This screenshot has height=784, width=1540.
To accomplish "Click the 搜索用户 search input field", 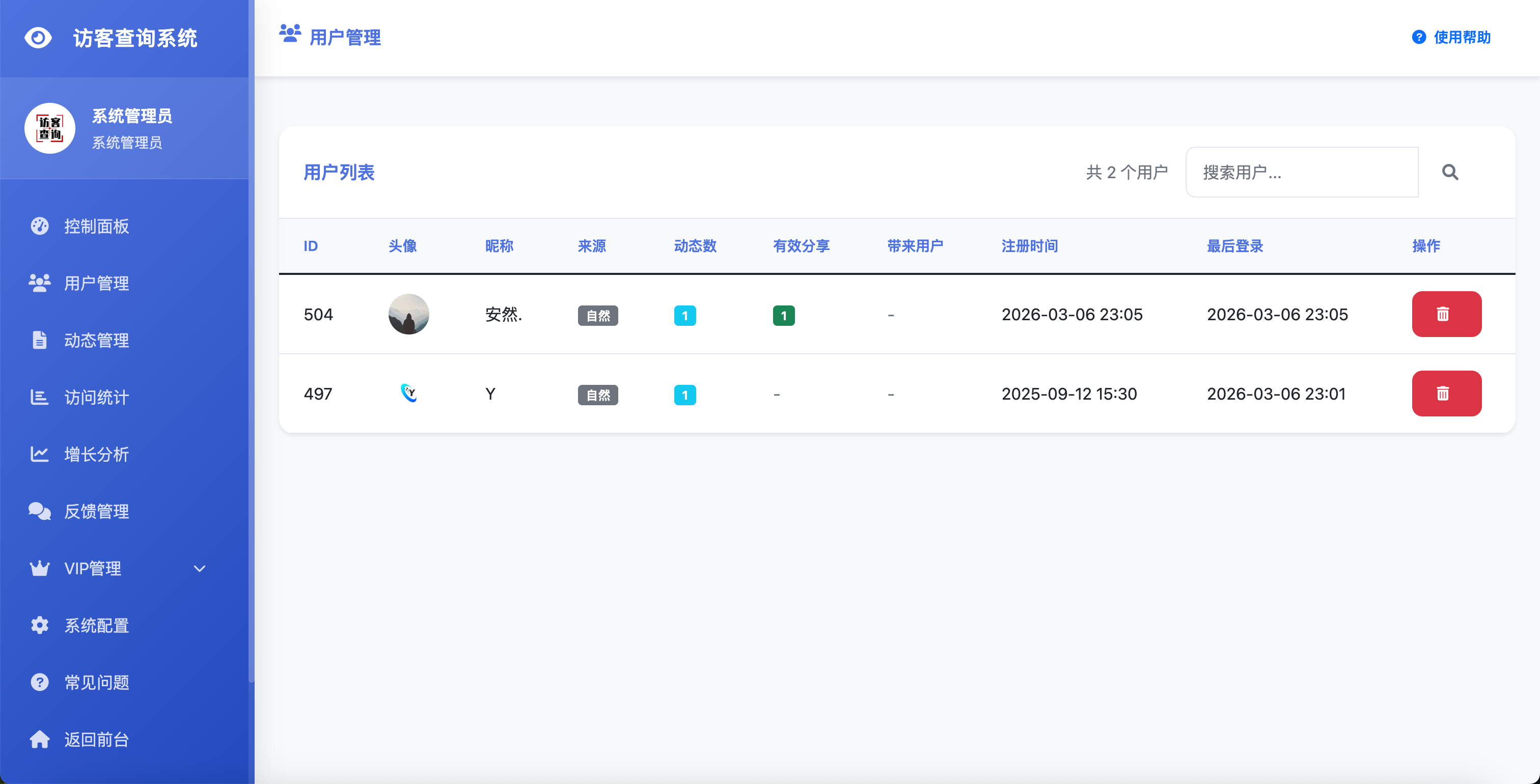I will tap(1302, 172).
